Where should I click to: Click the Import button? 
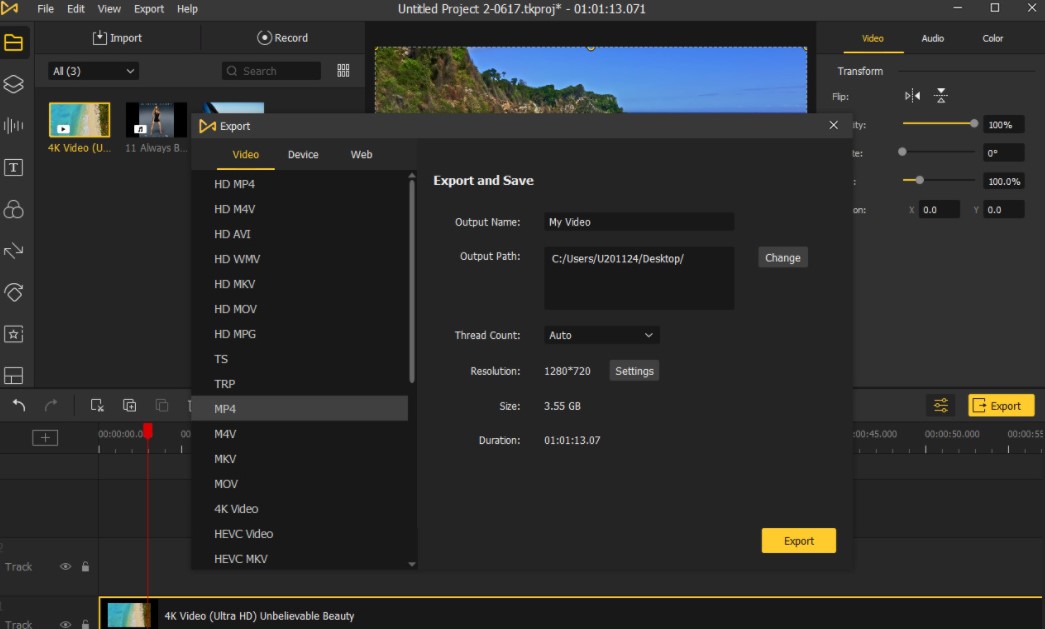[x=117, y=38]
